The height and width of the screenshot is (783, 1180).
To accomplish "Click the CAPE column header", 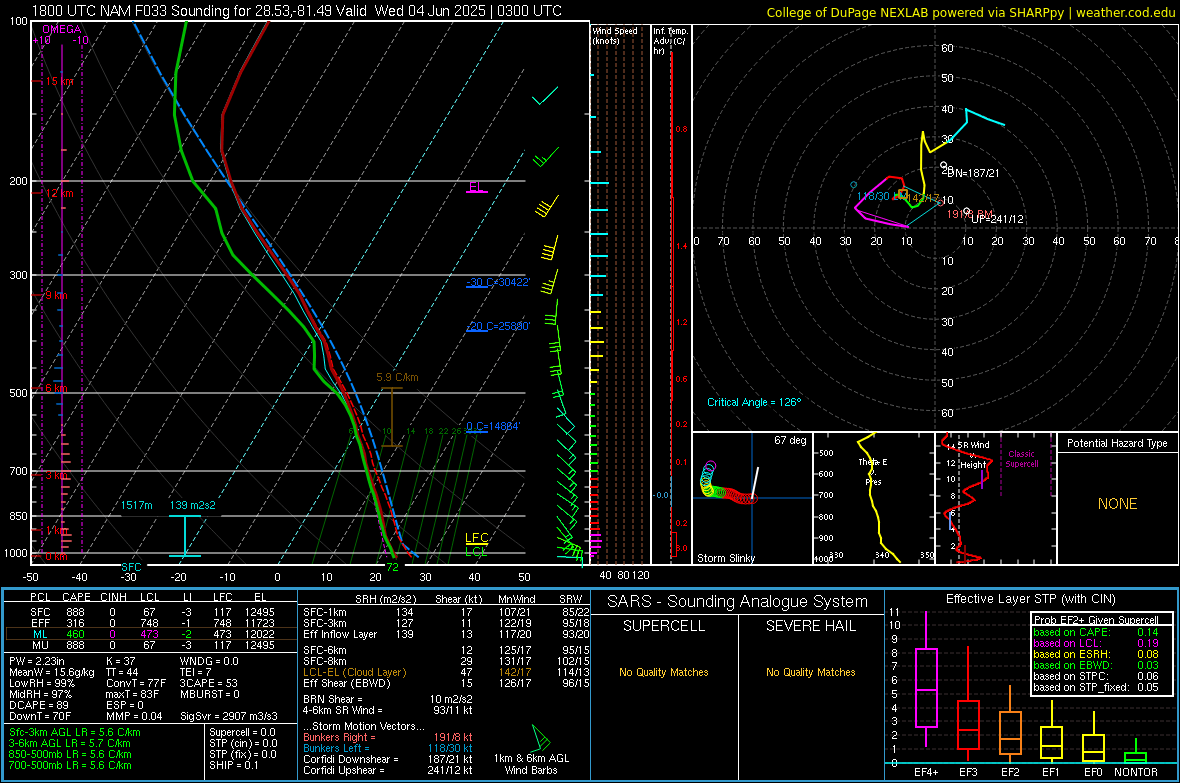I will pos(76,597).
